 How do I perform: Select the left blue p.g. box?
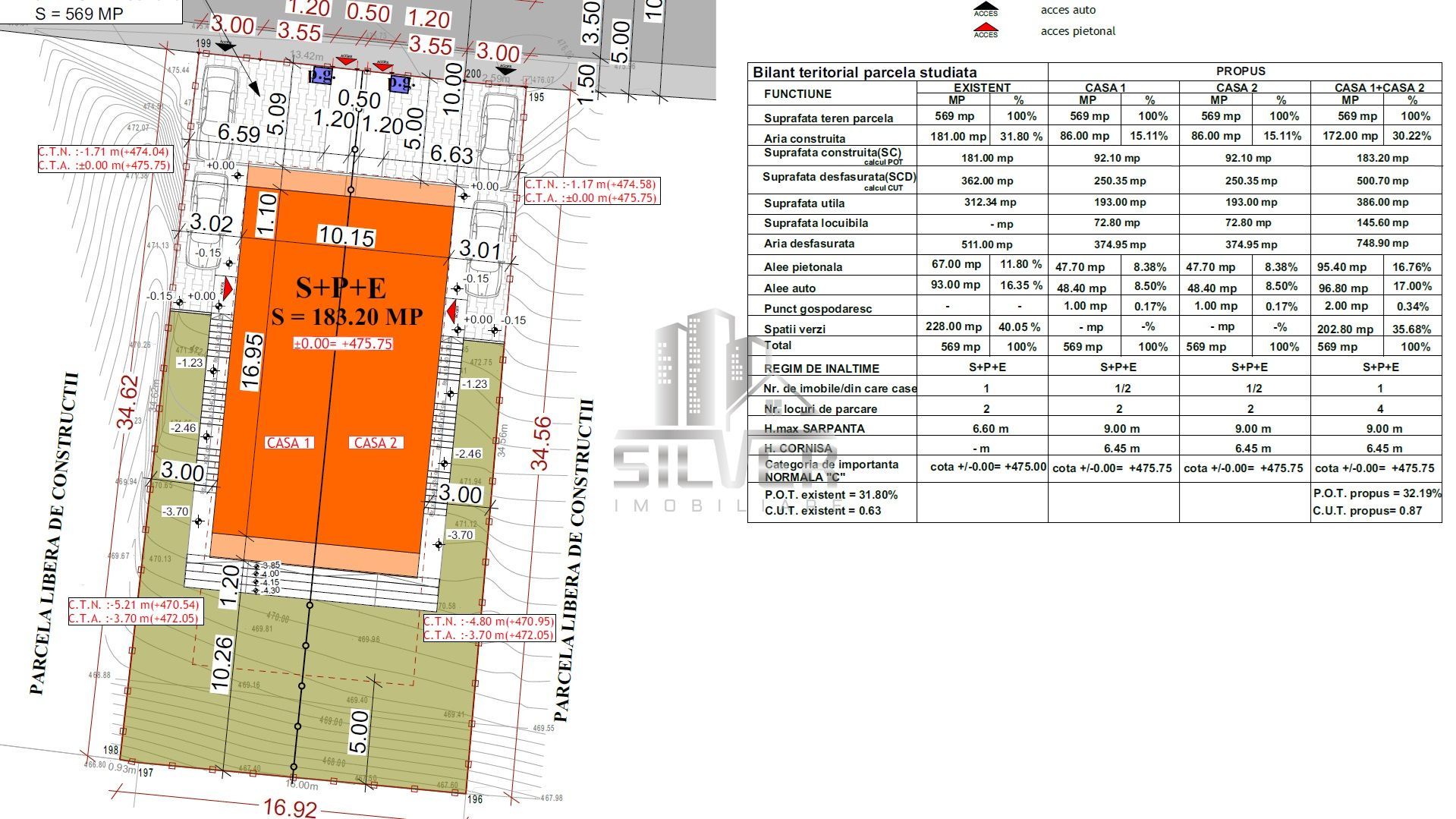click(x=321, y=74)
